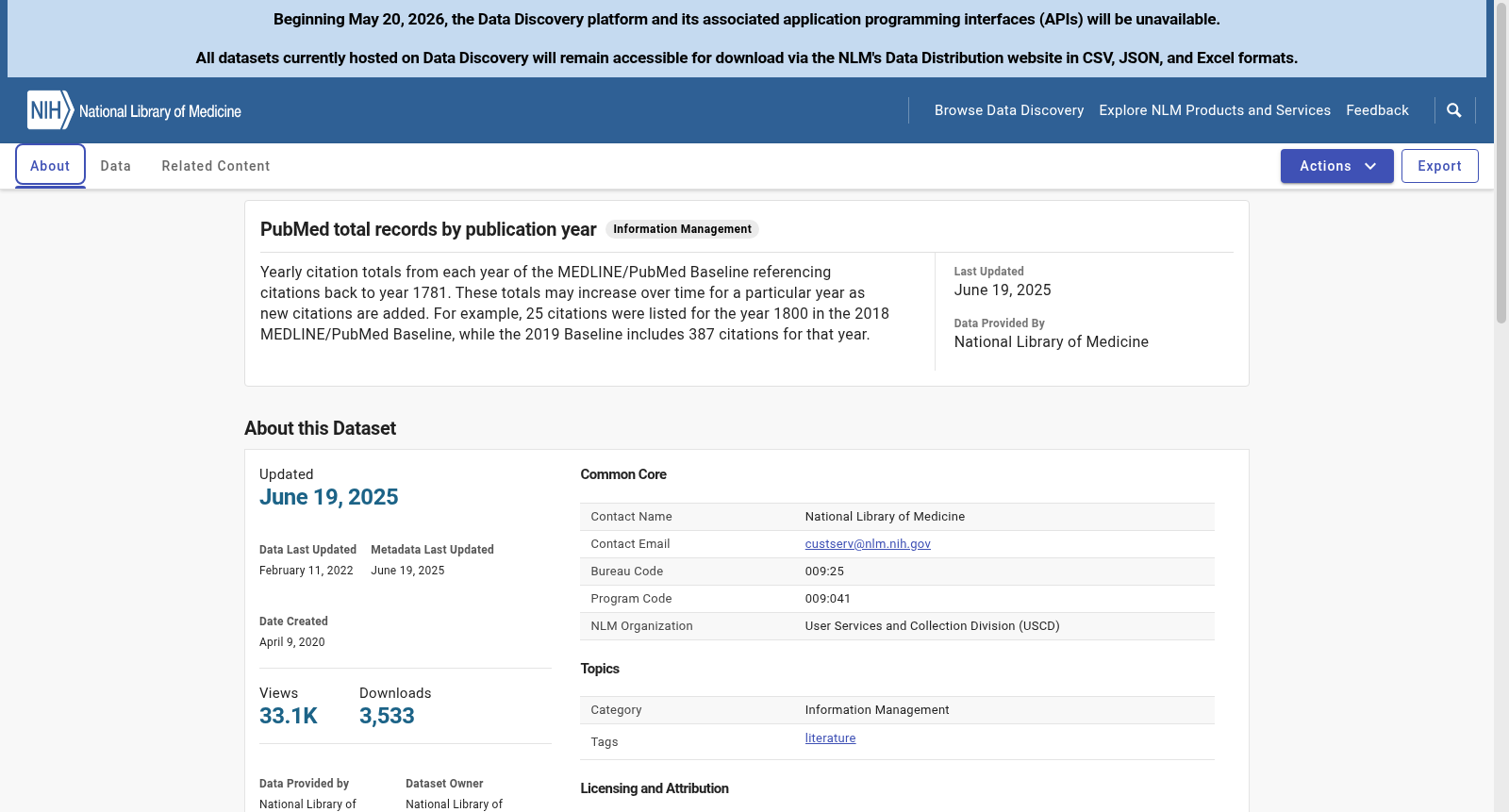Click the 'About this Dataset' heading
This screenshot has height=812, width=1509.
[x=320, y=428]
